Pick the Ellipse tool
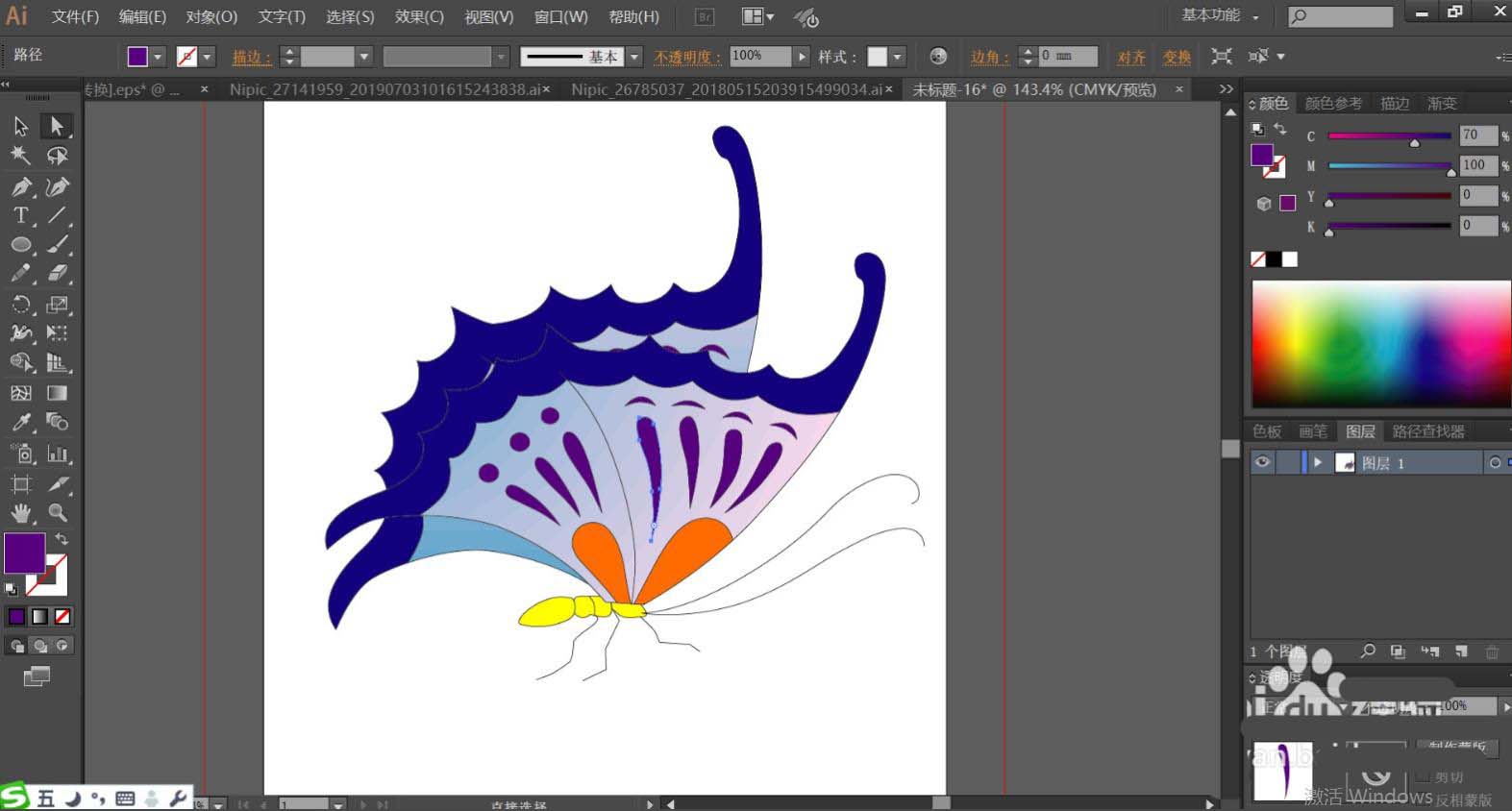The width and height of the screenshot is (1512, 811). [21, 245]
